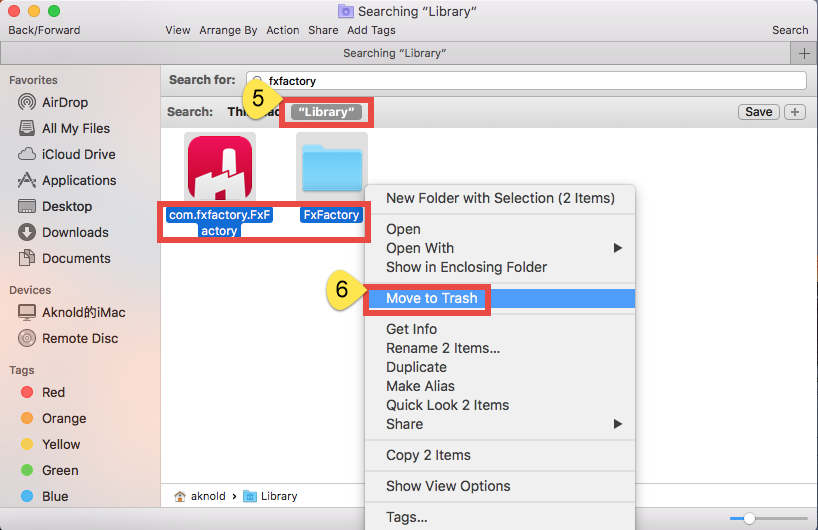Screen dimensions: 818x530
Task: Click Add Tags in the toolbar
Action: click(371, 30)
